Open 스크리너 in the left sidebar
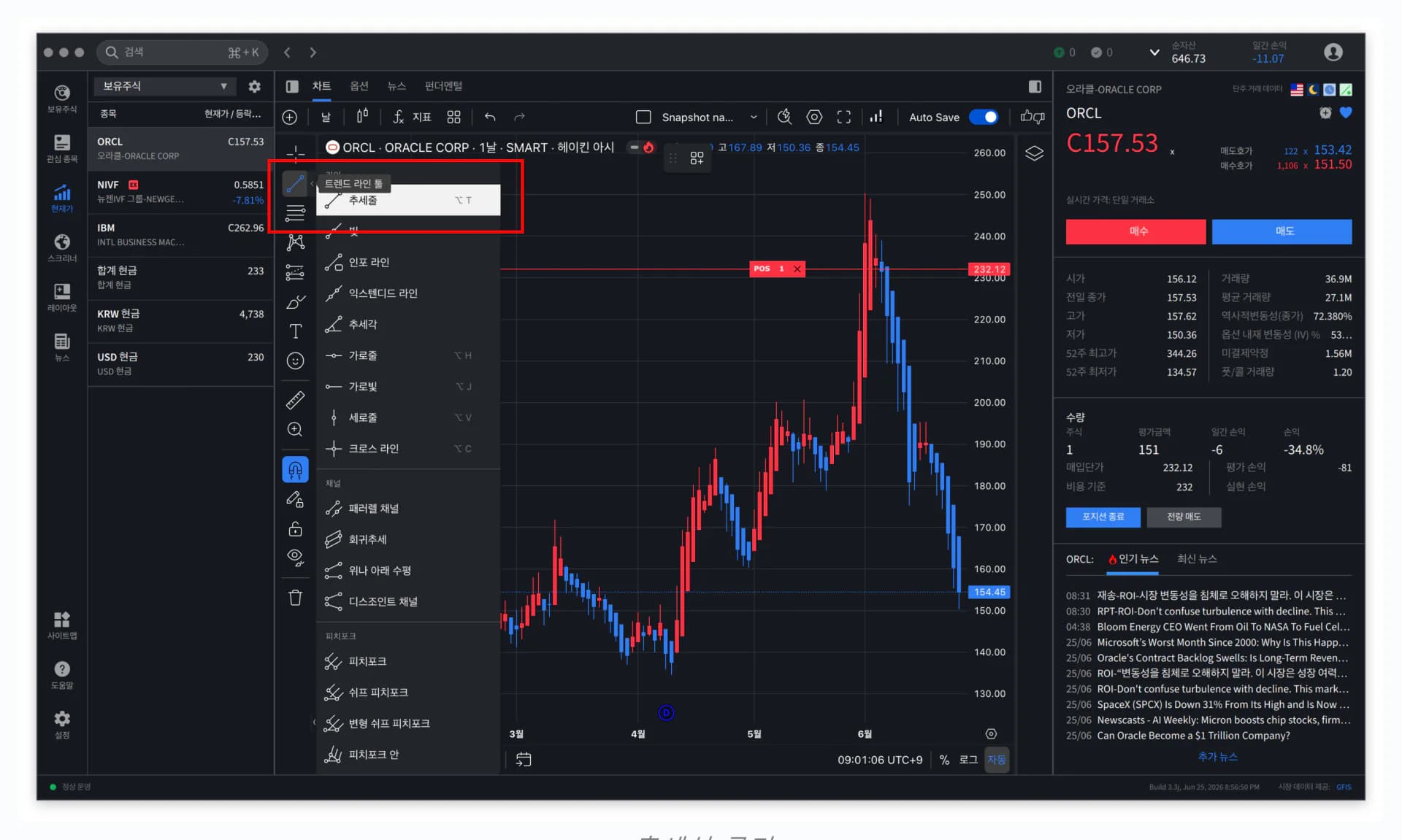Viewport: 1402px width, 840px height. click(62, 247)
